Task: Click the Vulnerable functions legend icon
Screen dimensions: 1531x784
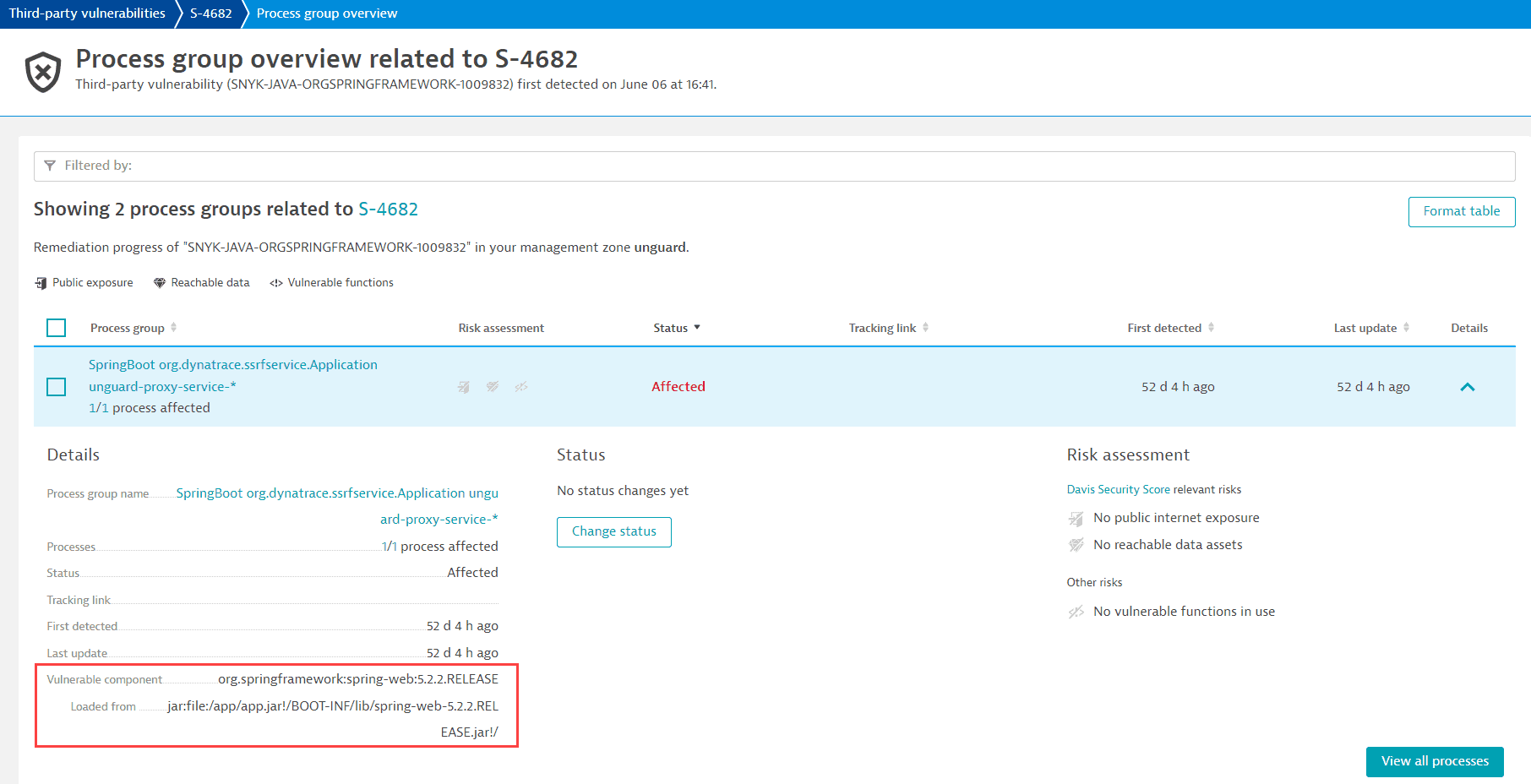Action: pyautogui.click(x=276, y=283)
